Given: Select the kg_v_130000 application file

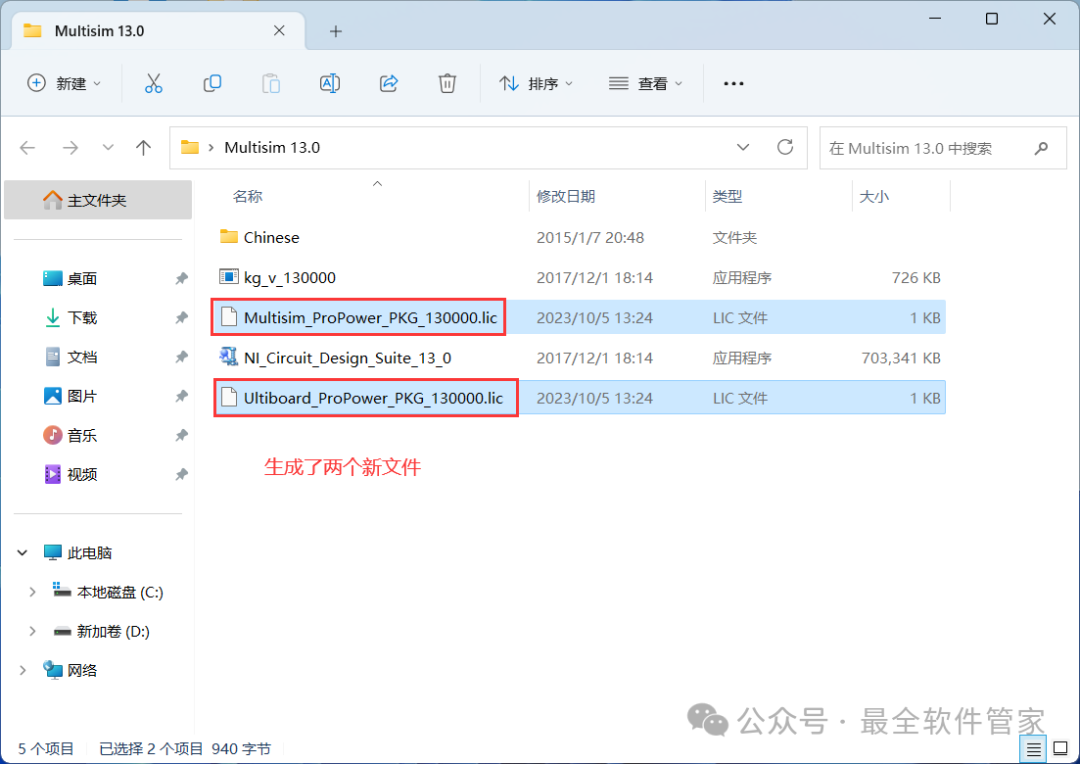Looking at the screenshot, I should click(x=580, y=278).
